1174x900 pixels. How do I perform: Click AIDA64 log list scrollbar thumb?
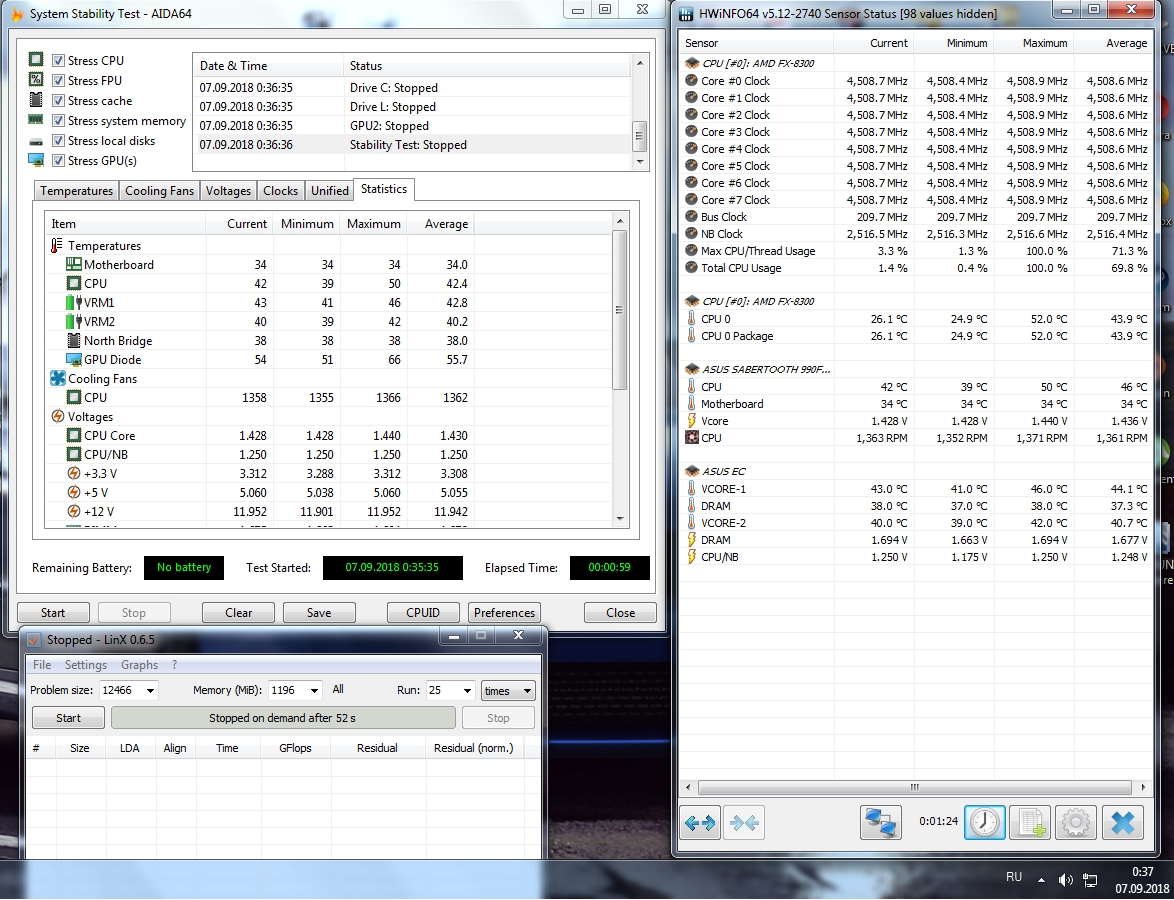point(639,136)
